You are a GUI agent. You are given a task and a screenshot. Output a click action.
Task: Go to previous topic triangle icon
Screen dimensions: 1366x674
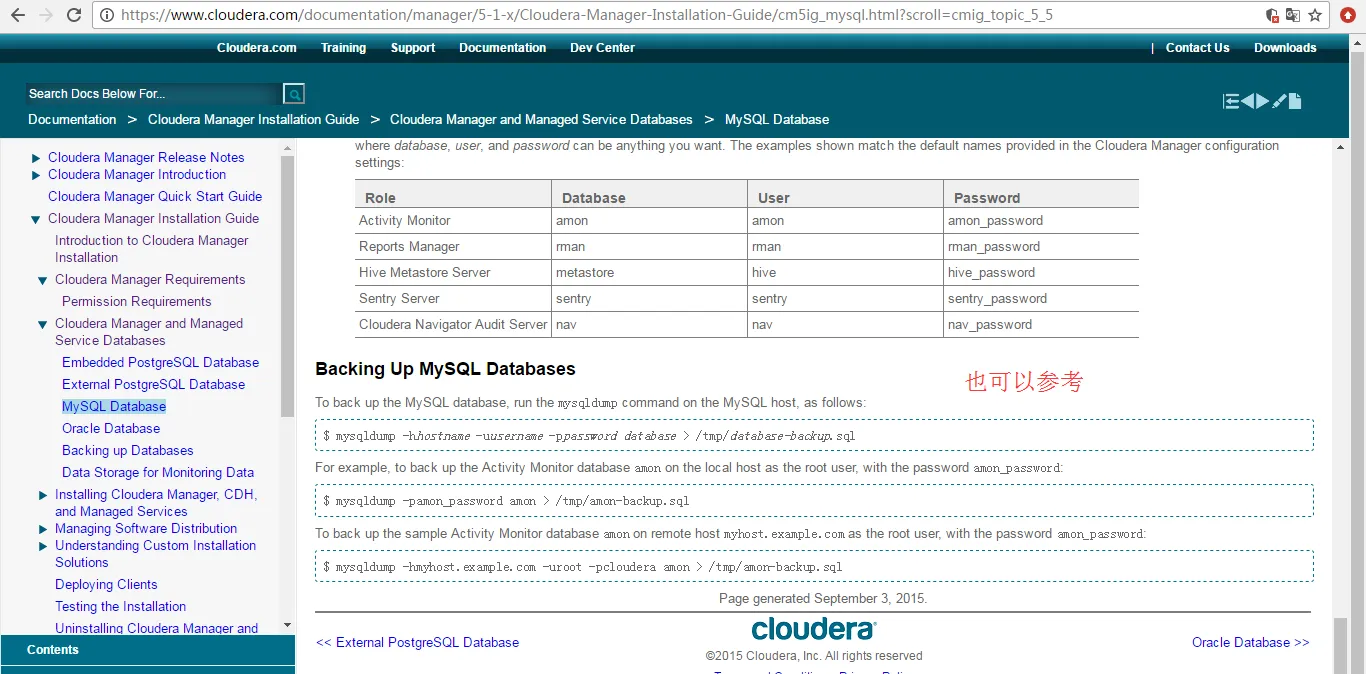(x=1247, y=101)
